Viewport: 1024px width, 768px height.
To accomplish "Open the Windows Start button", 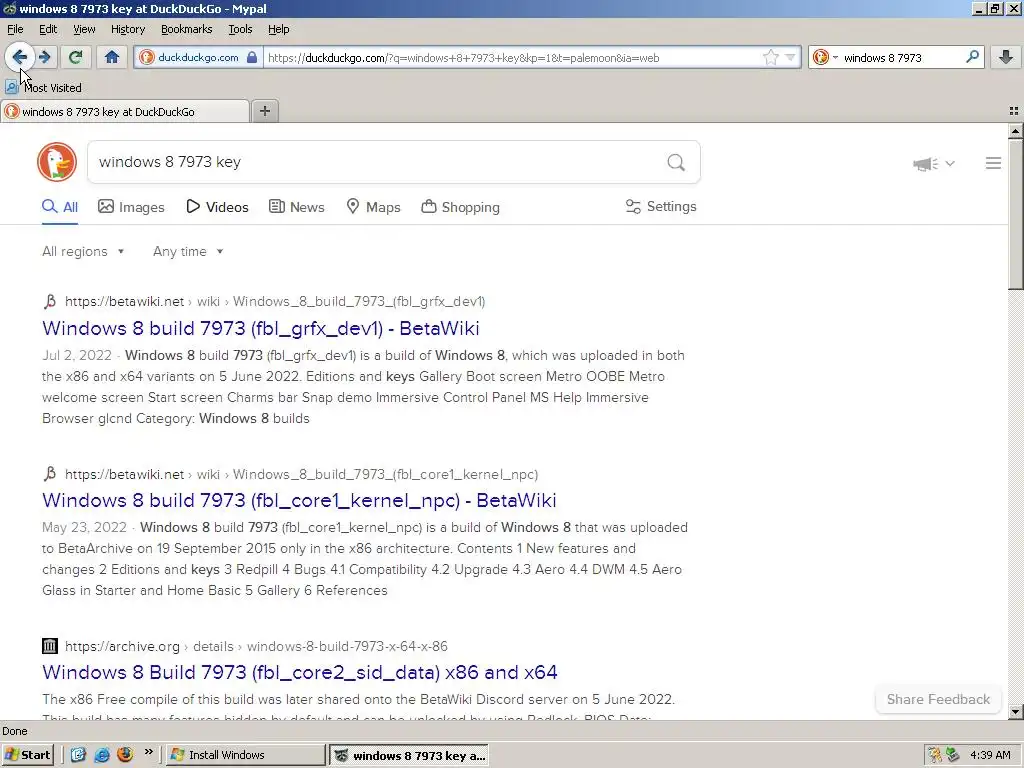I will coord(27,755).
